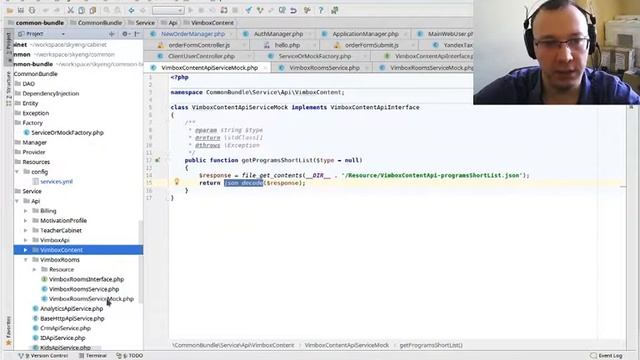Click the Undo toolbar icon
Viewport: 640px width, 360px height.
(x=46, y=11)
